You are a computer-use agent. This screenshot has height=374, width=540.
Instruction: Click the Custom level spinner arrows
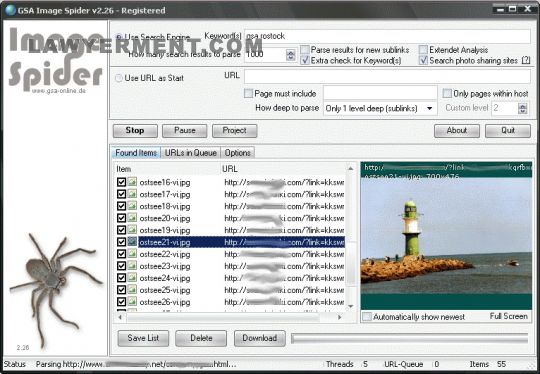[x=522, y=108]
